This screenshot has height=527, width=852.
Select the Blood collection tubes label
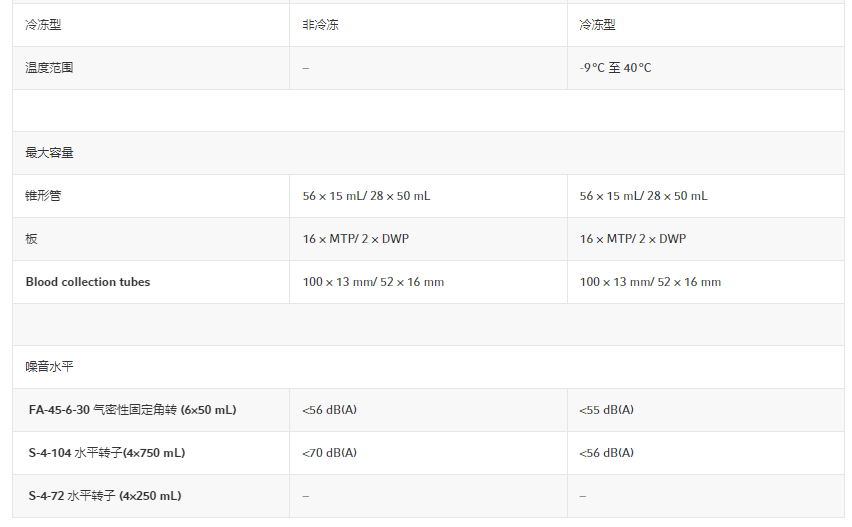[88, 282]
